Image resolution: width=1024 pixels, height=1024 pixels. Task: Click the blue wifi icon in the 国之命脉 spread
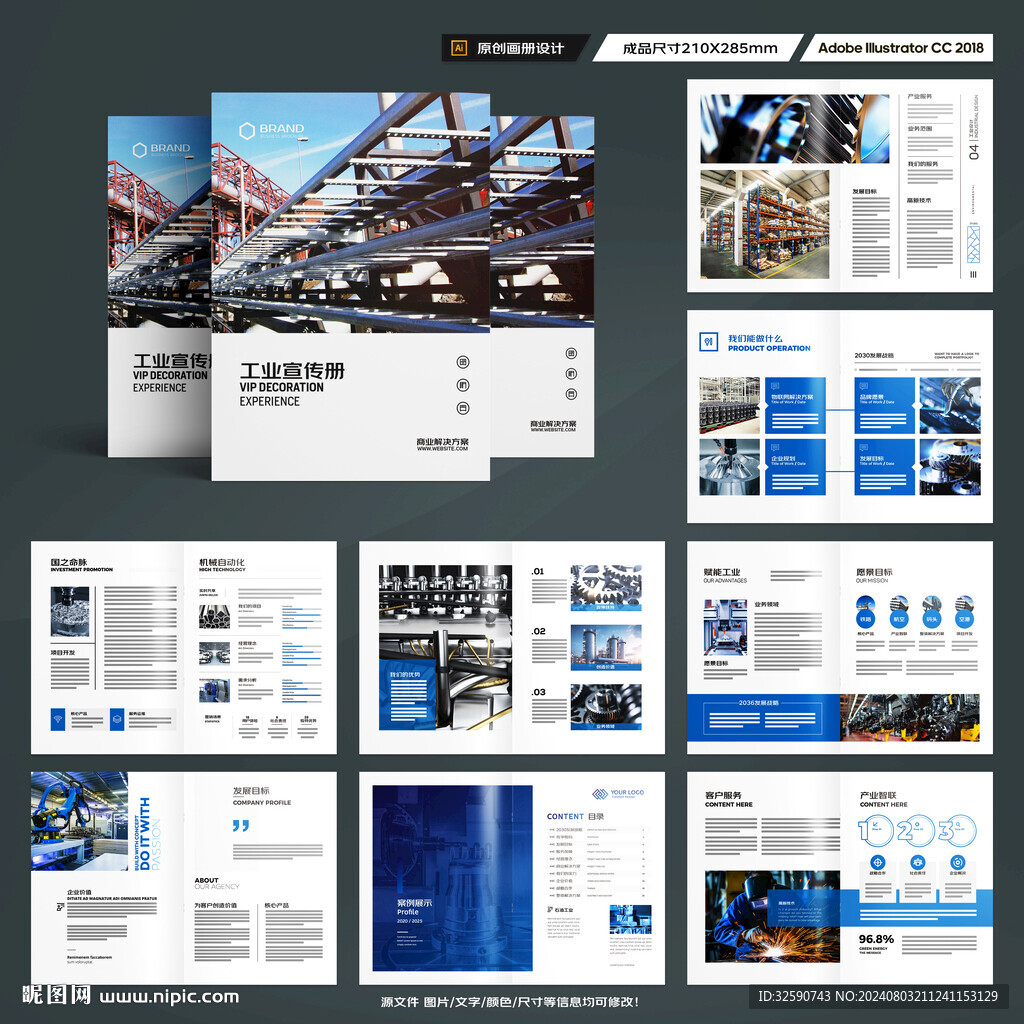58,719
